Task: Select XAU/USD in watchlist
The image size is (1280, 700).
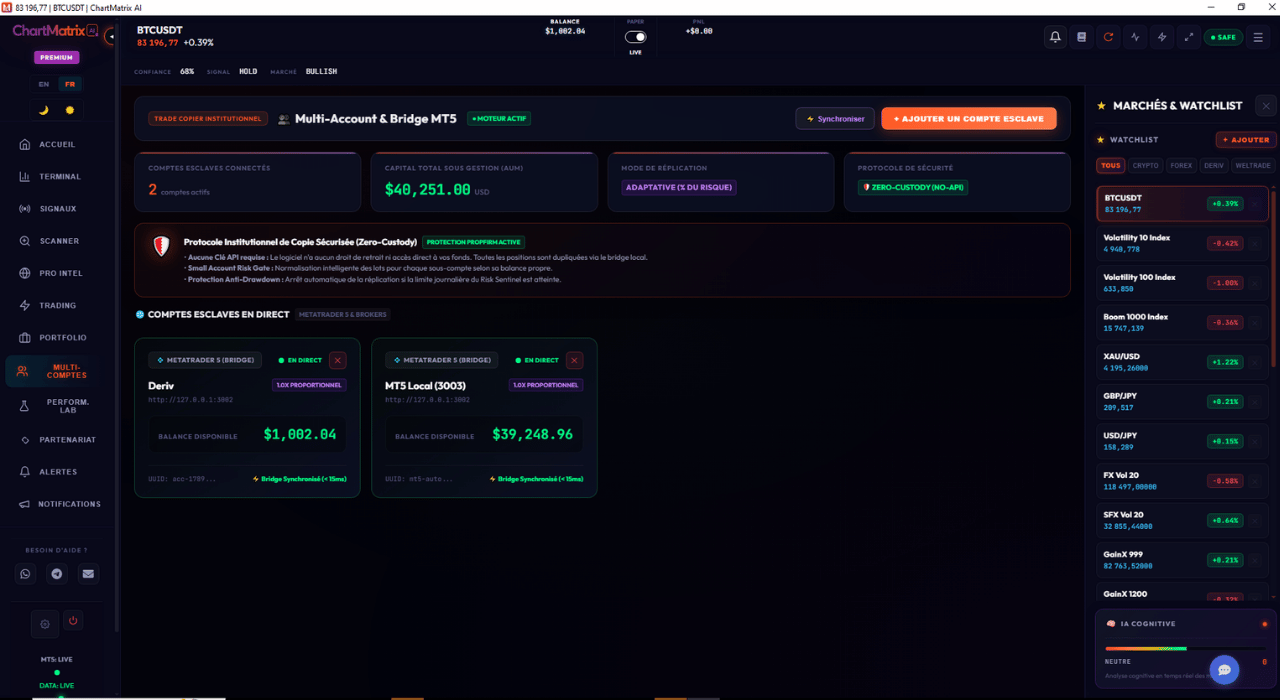Action: point(1182,361)
